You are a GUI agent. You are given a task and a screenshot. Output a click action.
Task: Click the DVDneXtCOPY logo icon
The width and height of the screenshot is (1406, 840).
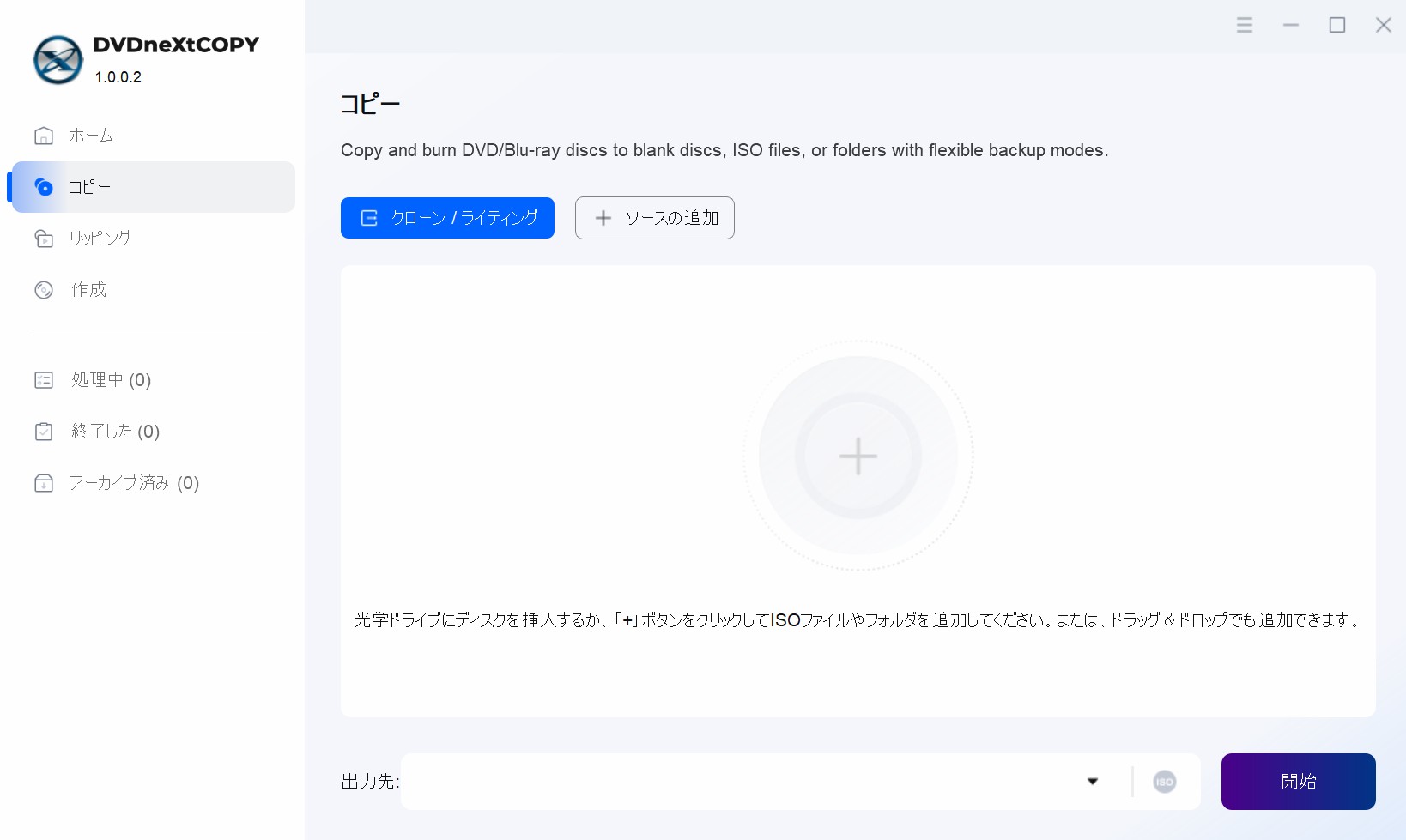click(58, 60)
